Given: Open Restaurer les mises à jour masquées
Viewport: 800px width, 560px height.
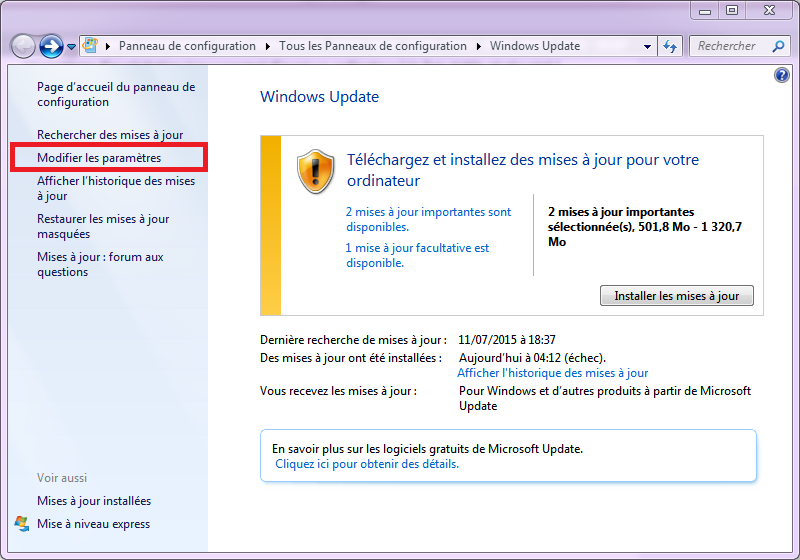Looking at the screenshot, I should (103, 226).
